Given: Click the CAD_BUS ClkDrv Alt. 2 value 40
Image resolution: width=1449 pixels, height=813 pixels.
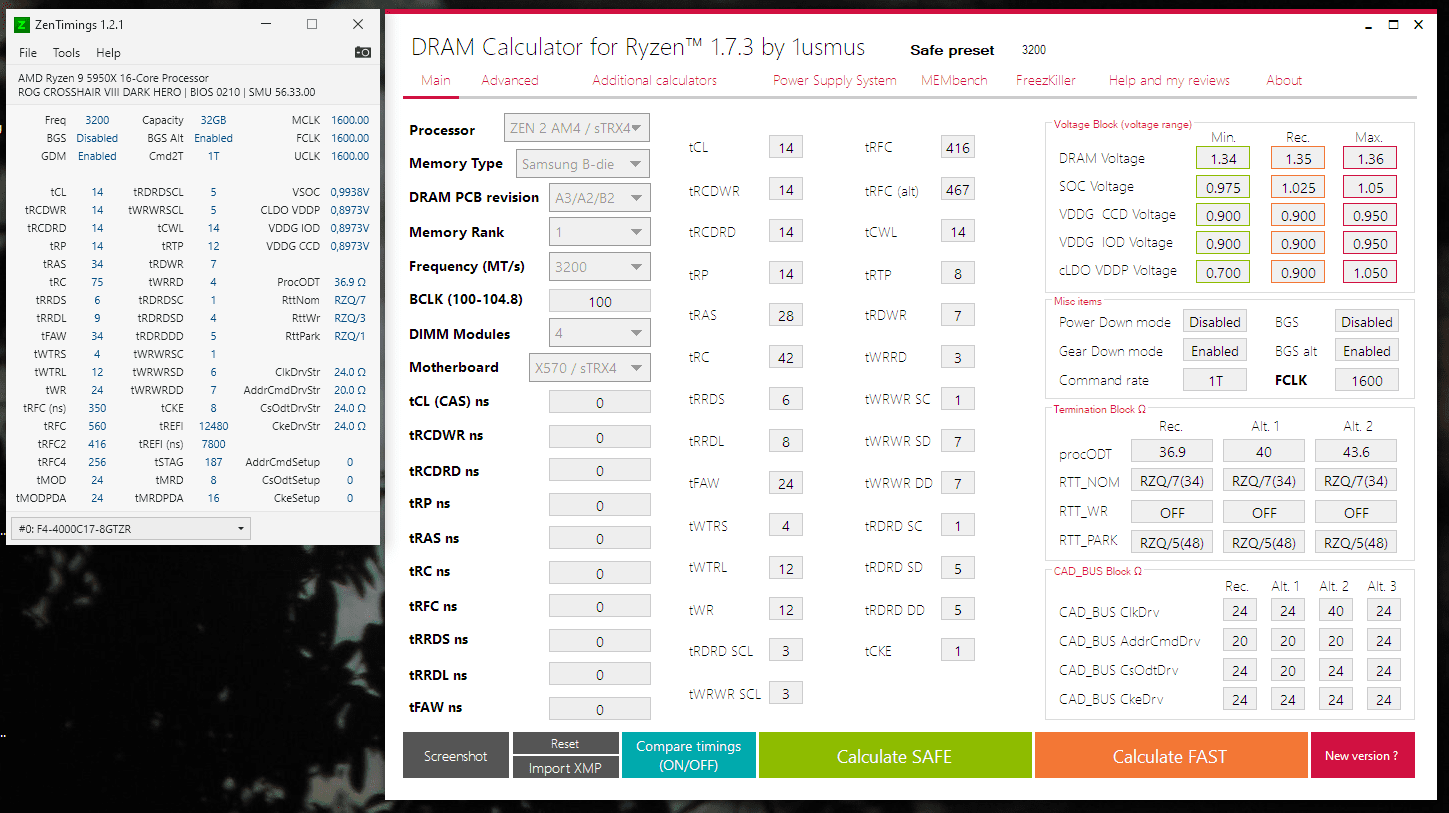Looking at the screenshot, I should point(1336,611).
